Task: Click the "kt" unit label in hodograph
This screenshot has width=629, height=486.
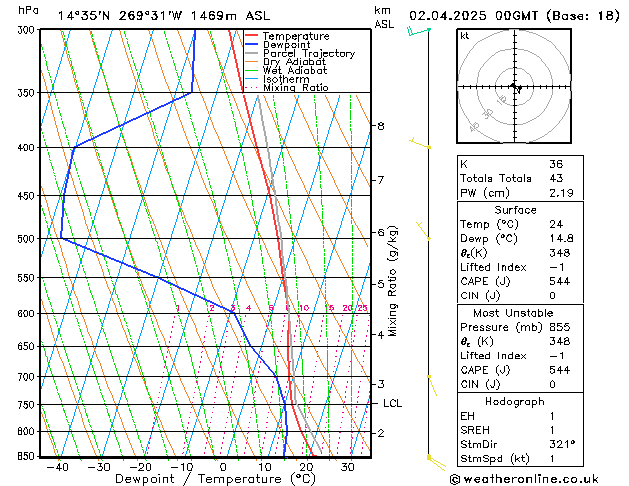Action: click(465, 36)
